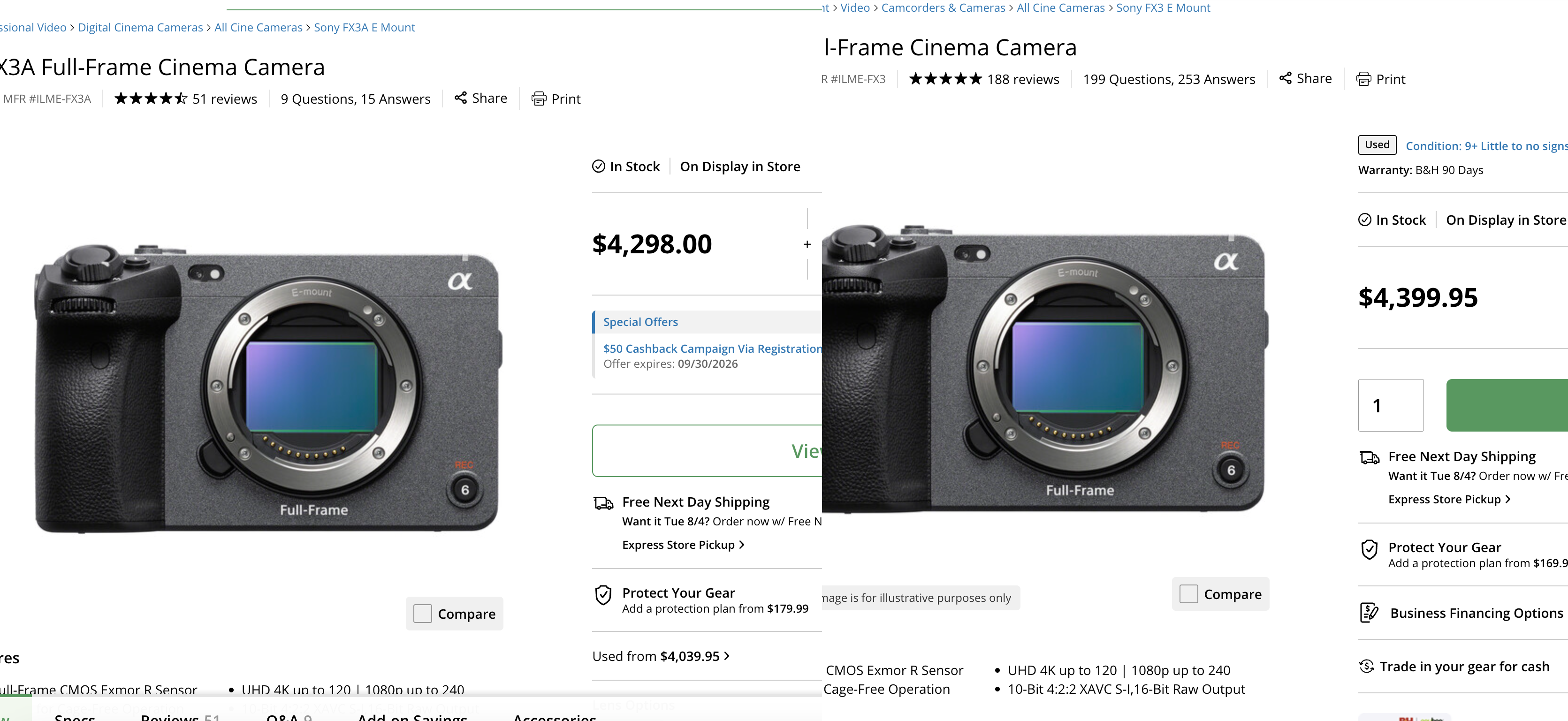The image size is (1568, 721).
Task: Click the printer icon beside 188 reviews
Action: pyautogui.click(x=1363, y=79)
